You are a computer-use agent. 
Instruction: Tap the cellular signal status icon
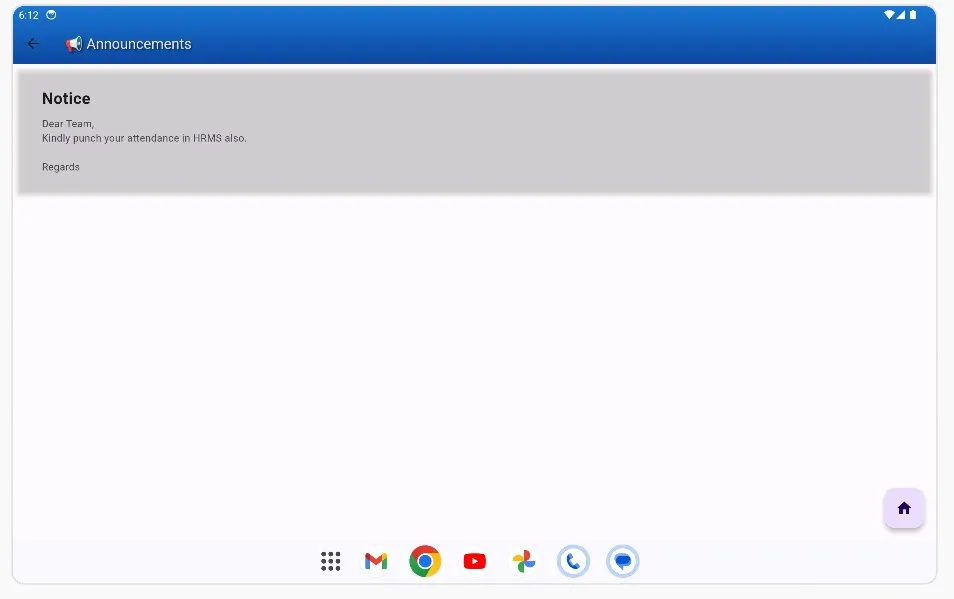pyautogui.click(x=900, y=15)
